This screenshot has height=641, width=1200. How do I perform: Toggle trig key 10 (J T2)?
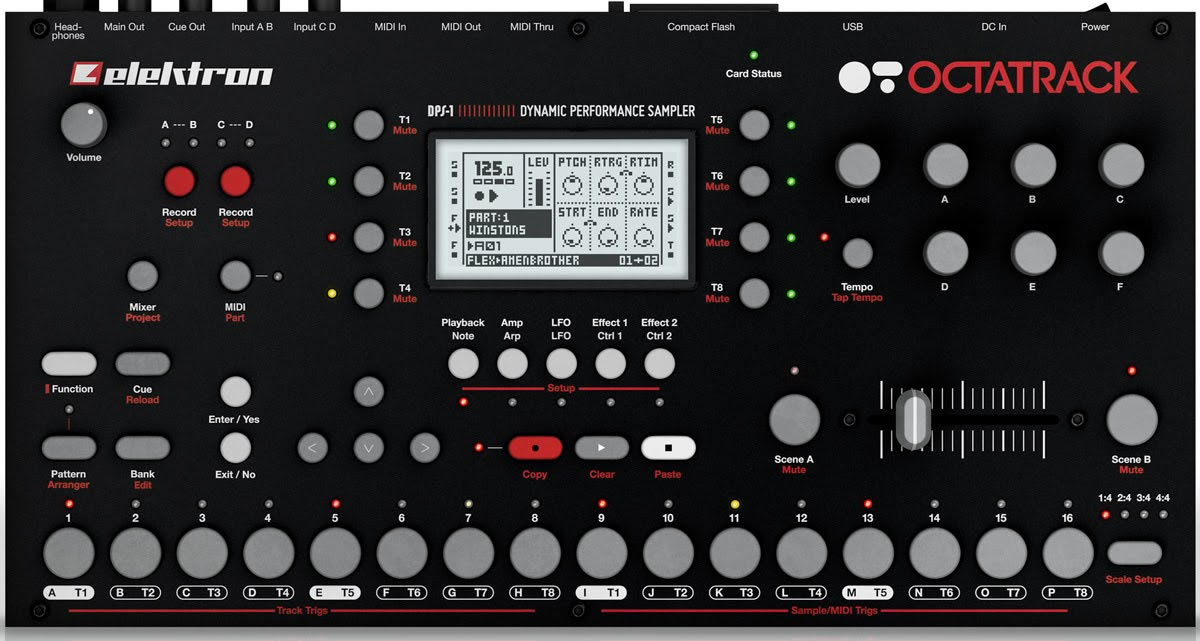(x=668, y=553)
